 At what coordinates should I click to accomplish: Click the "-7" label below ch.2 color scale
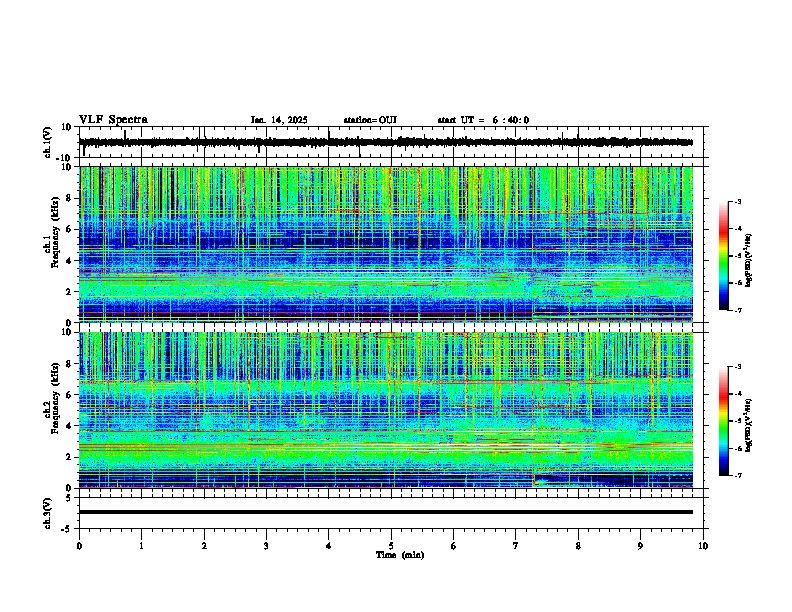pos(737,476)
